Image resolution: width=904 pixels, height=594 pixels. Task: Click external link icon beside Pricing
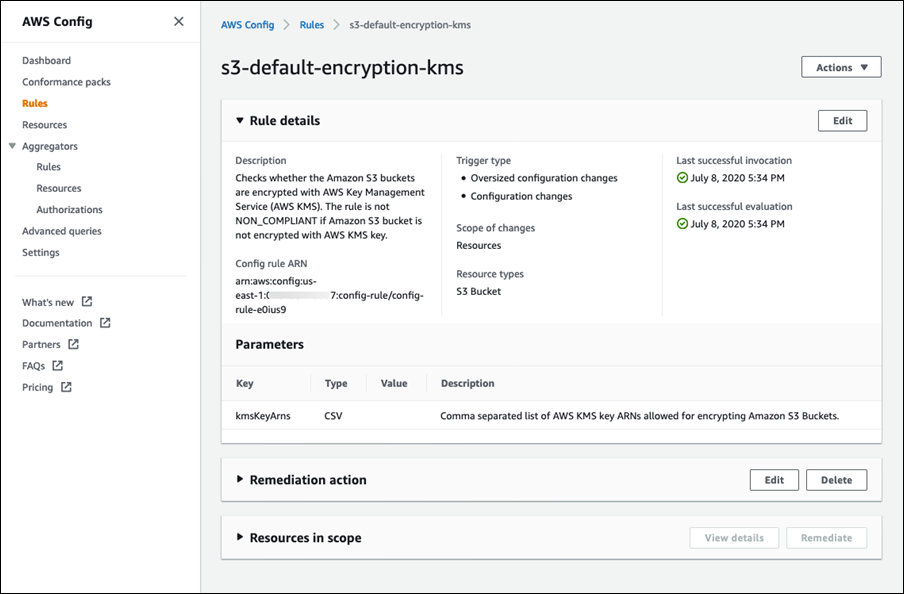tap(66, 387)
